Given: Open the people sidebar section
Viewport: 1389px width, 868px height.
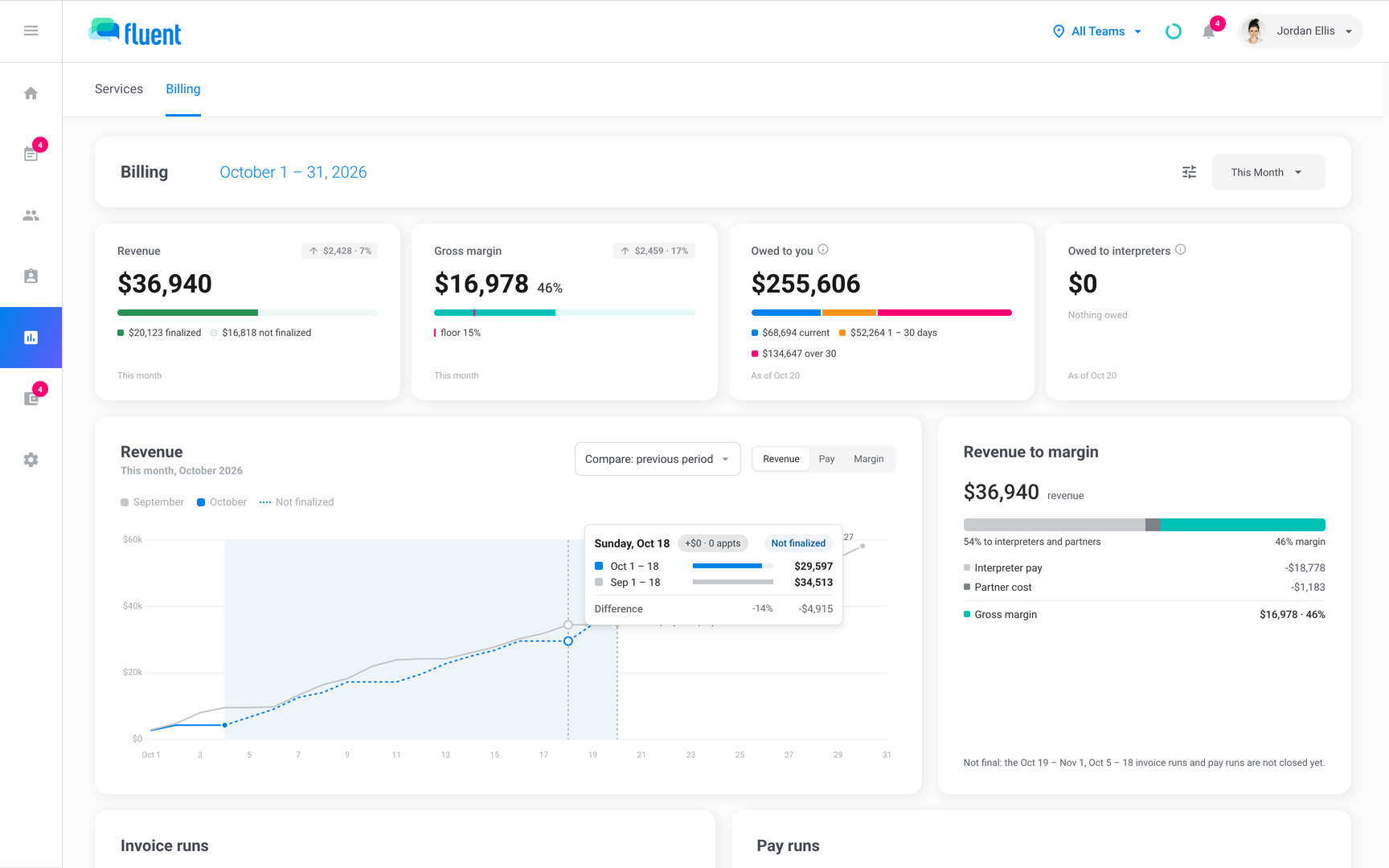Looking at the screenshot, I should pyautogui.click(x=31, y=215).
